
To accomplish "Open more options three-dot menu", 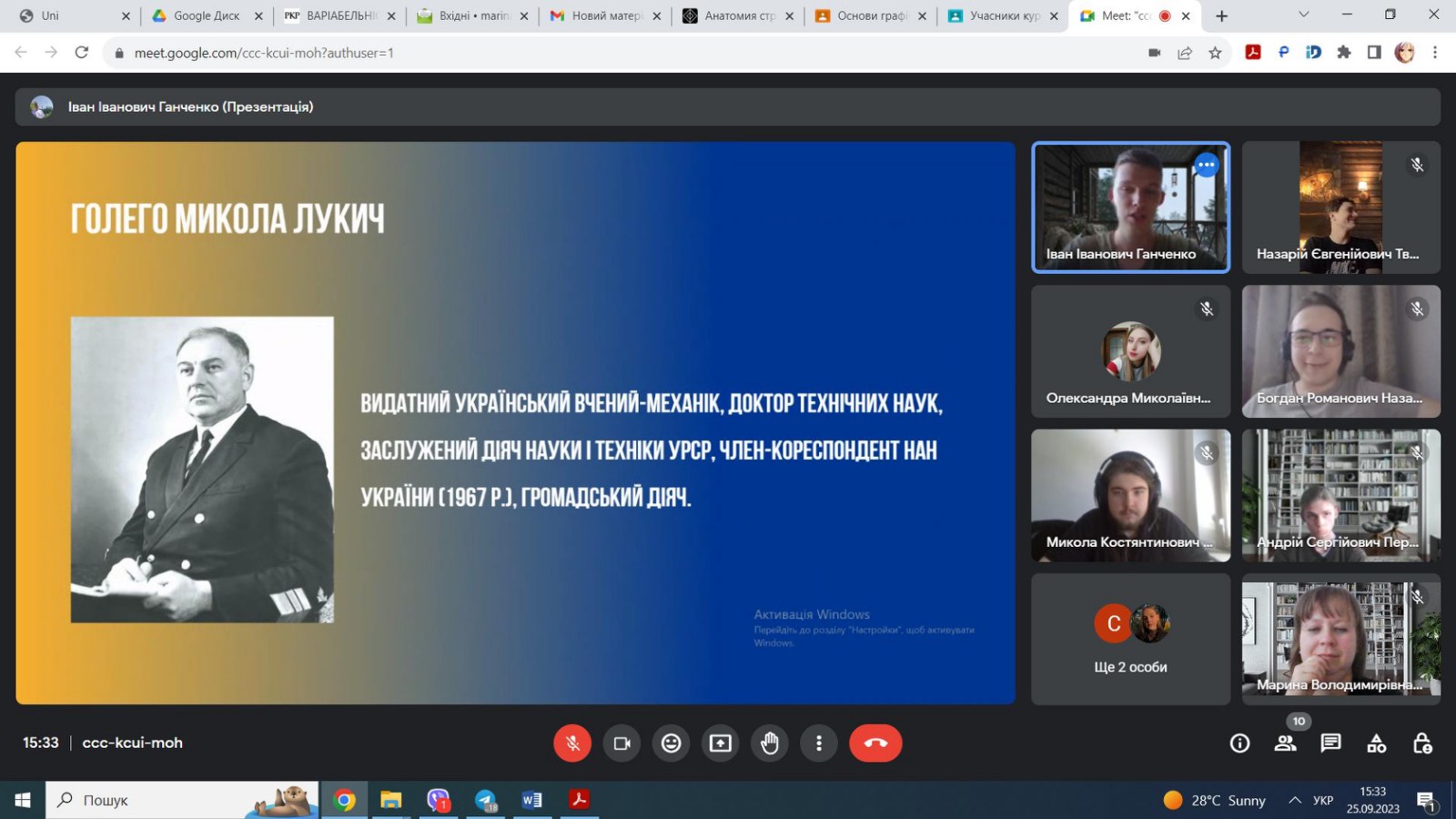I will click(x=819, y=743).
